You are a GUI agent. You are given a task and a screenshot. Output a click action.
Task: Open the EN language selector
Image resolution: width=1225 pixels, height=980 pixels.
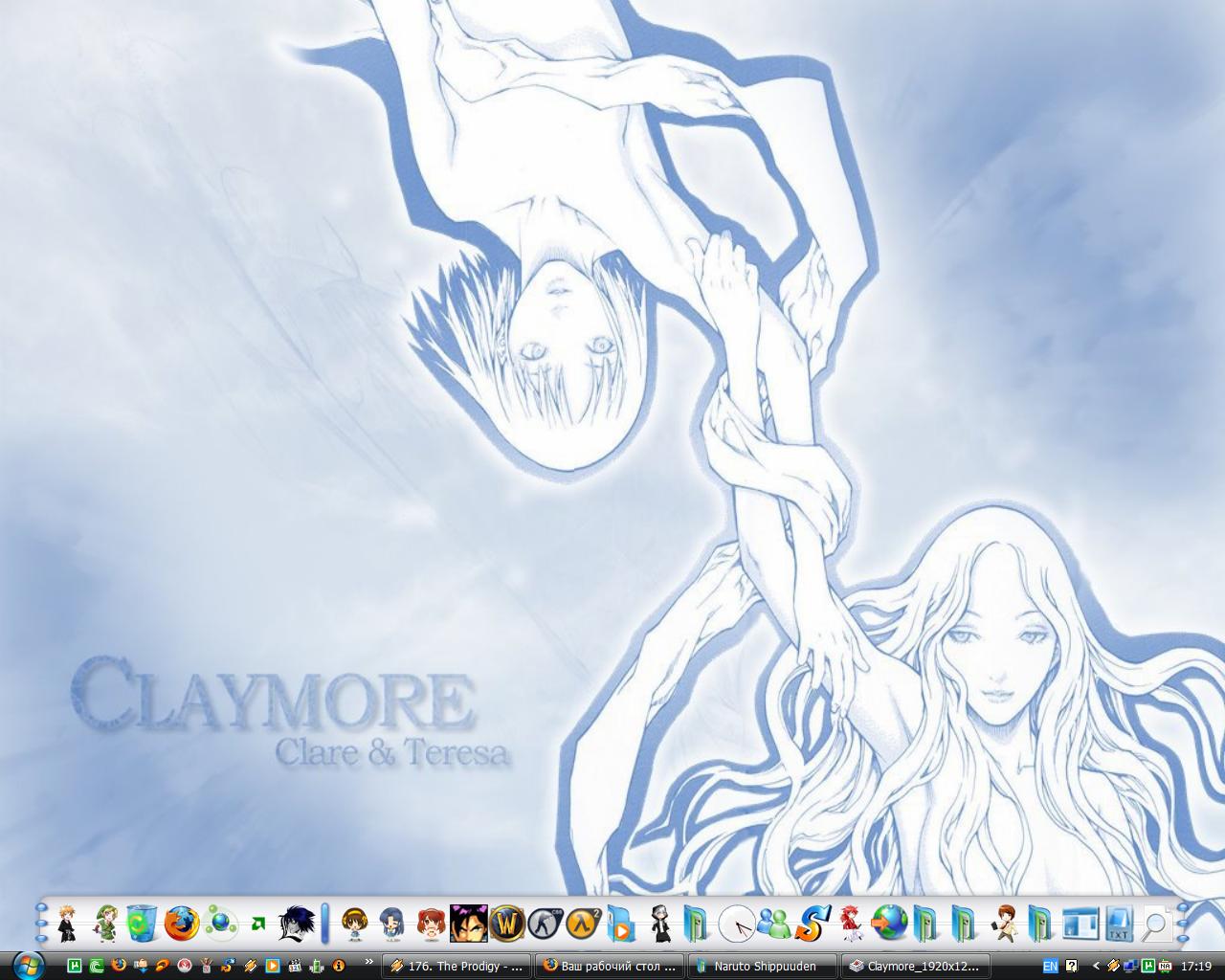[1051, 967]
